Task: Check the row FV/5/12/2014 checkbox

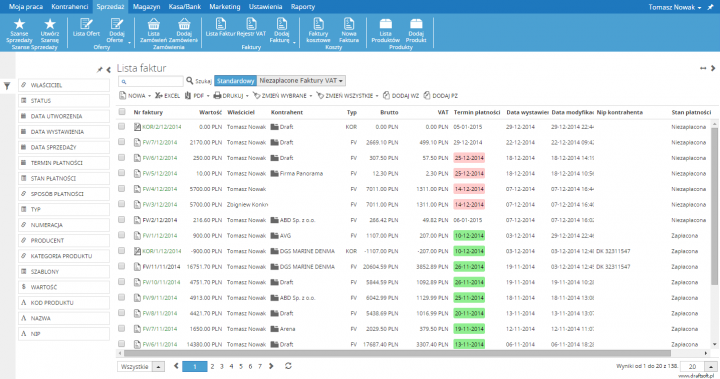Action: [x=122, y=173]
